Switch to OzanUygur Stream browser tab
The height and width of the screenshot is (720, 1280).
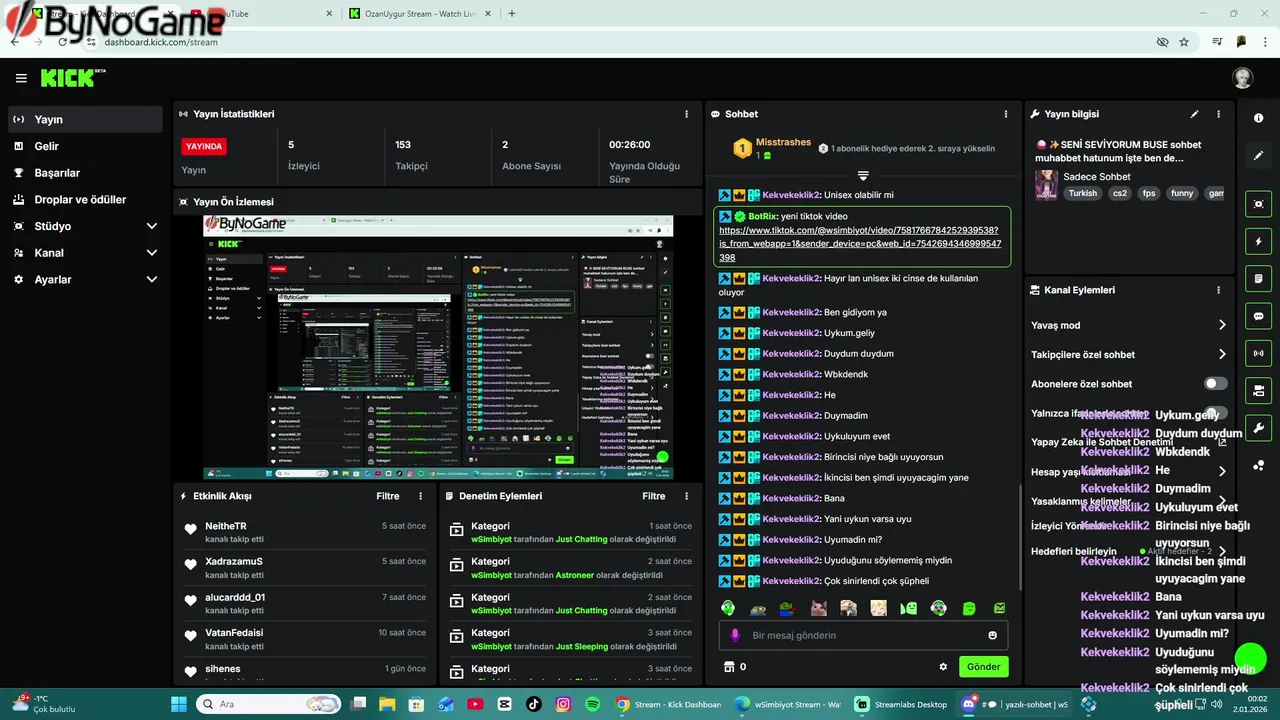420,14
